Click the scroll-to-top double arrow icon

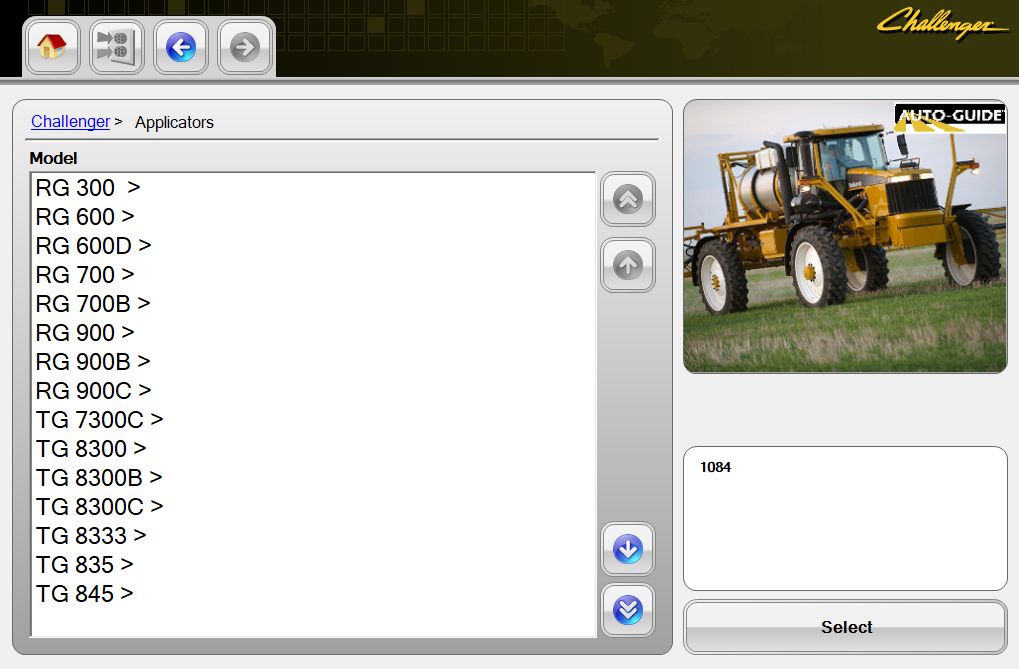coord(627,199)
